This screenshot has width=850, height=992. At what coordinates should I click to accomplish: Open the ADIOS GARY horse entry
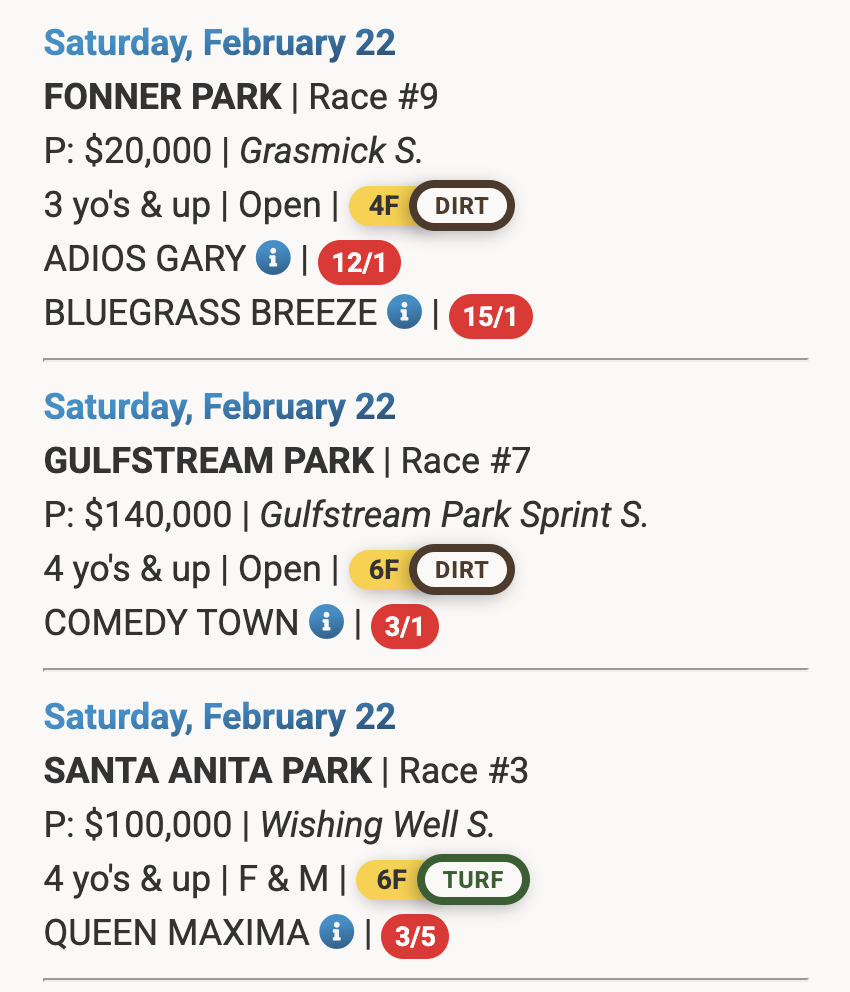click(145, 259)
